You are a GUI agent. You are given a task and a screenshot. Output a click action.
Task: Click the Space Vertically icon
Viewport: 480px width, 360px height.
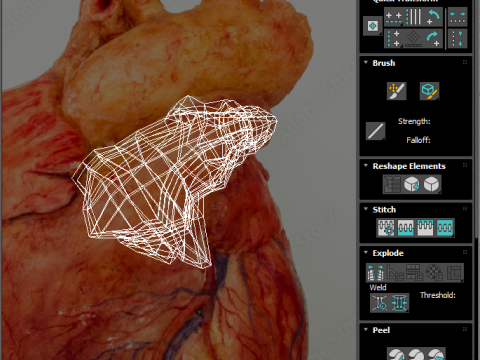pyautogui.click(x=457, y=39)
